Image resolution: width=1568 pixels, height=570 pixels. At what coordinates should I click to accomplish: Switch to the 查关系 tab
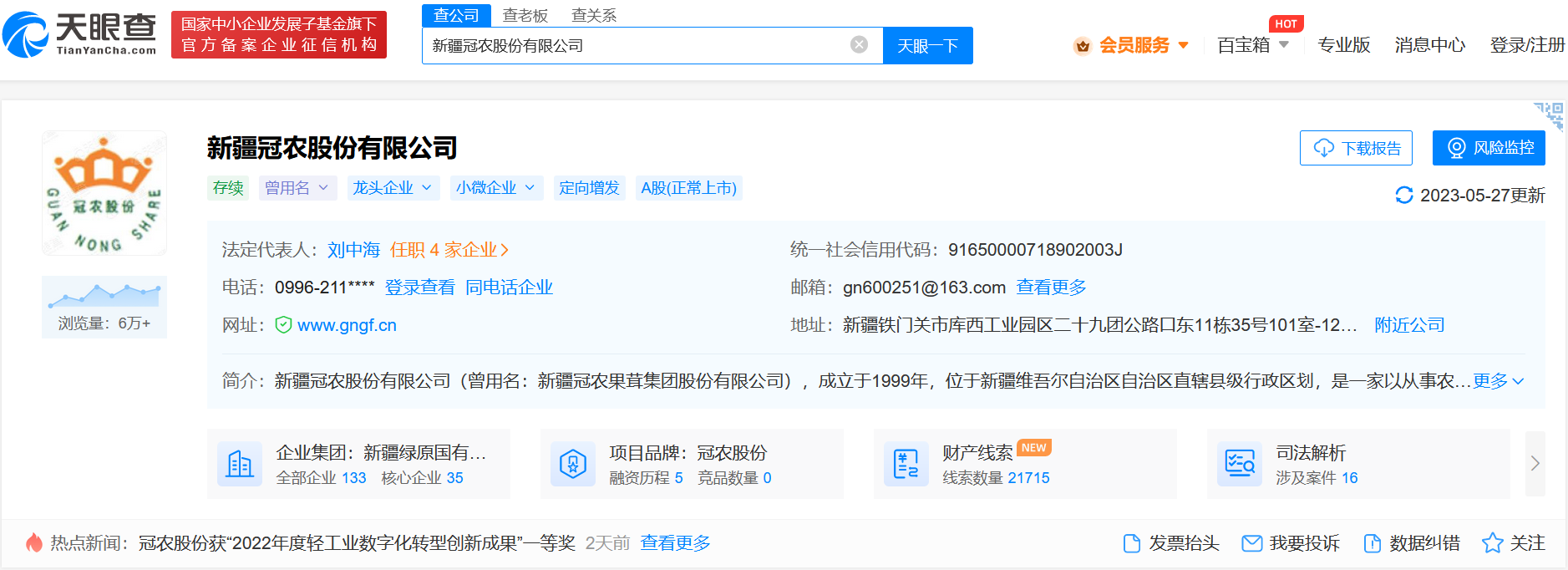[x=594, y=15]
